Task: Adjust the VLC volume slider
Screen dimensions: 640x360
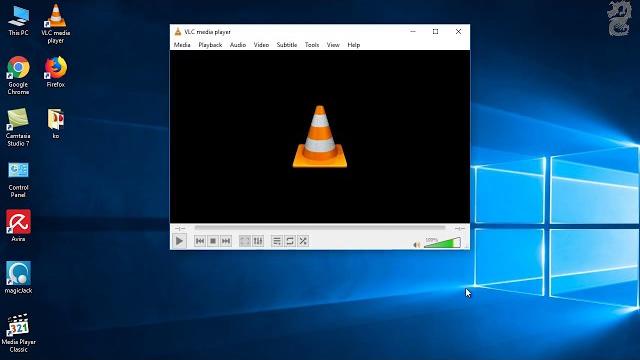Action: coord(442,243)
